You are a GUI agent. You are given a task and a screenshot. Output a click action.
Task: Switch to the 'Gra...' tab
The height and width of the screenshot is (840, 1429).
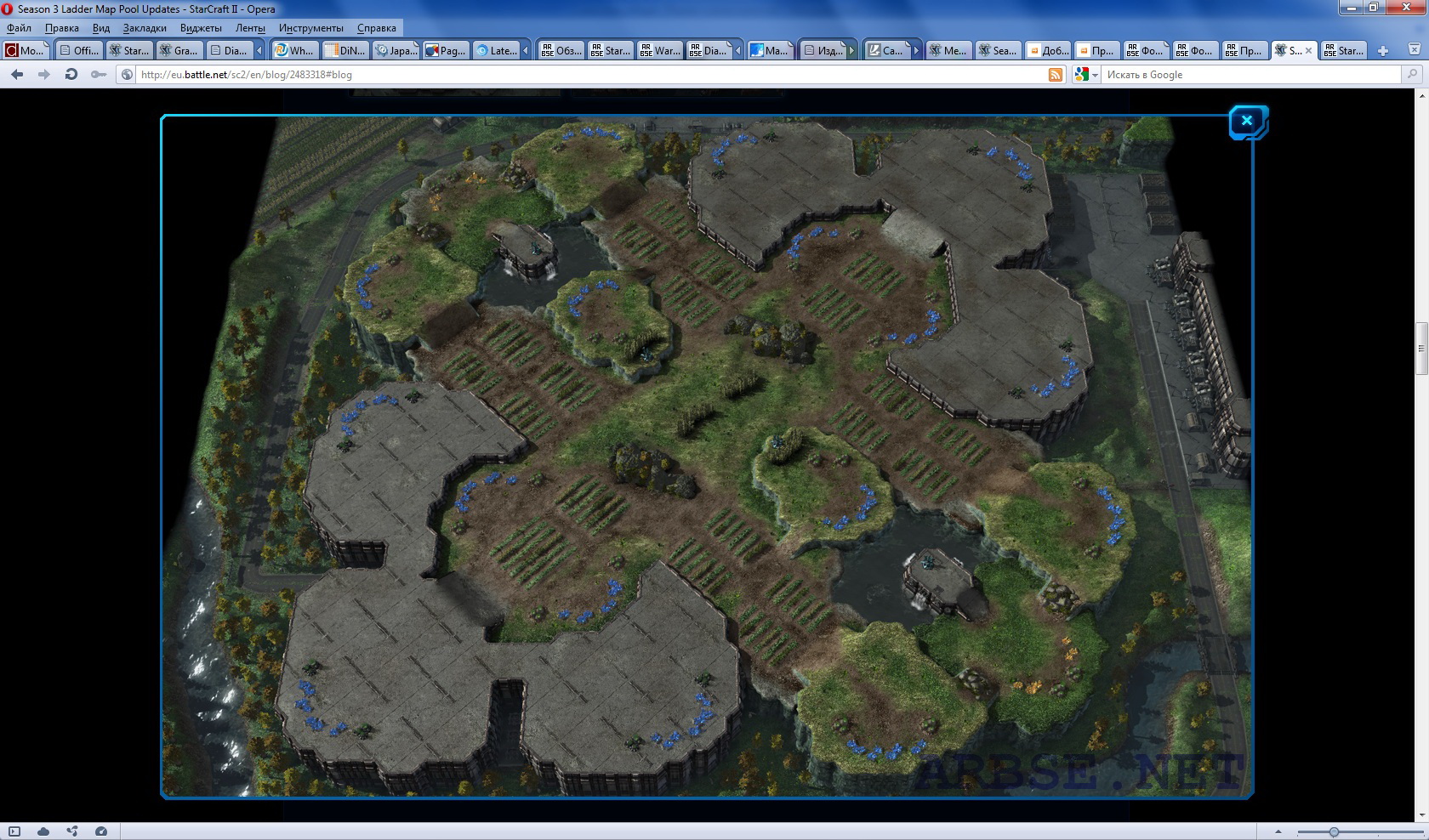pos(179,51)
